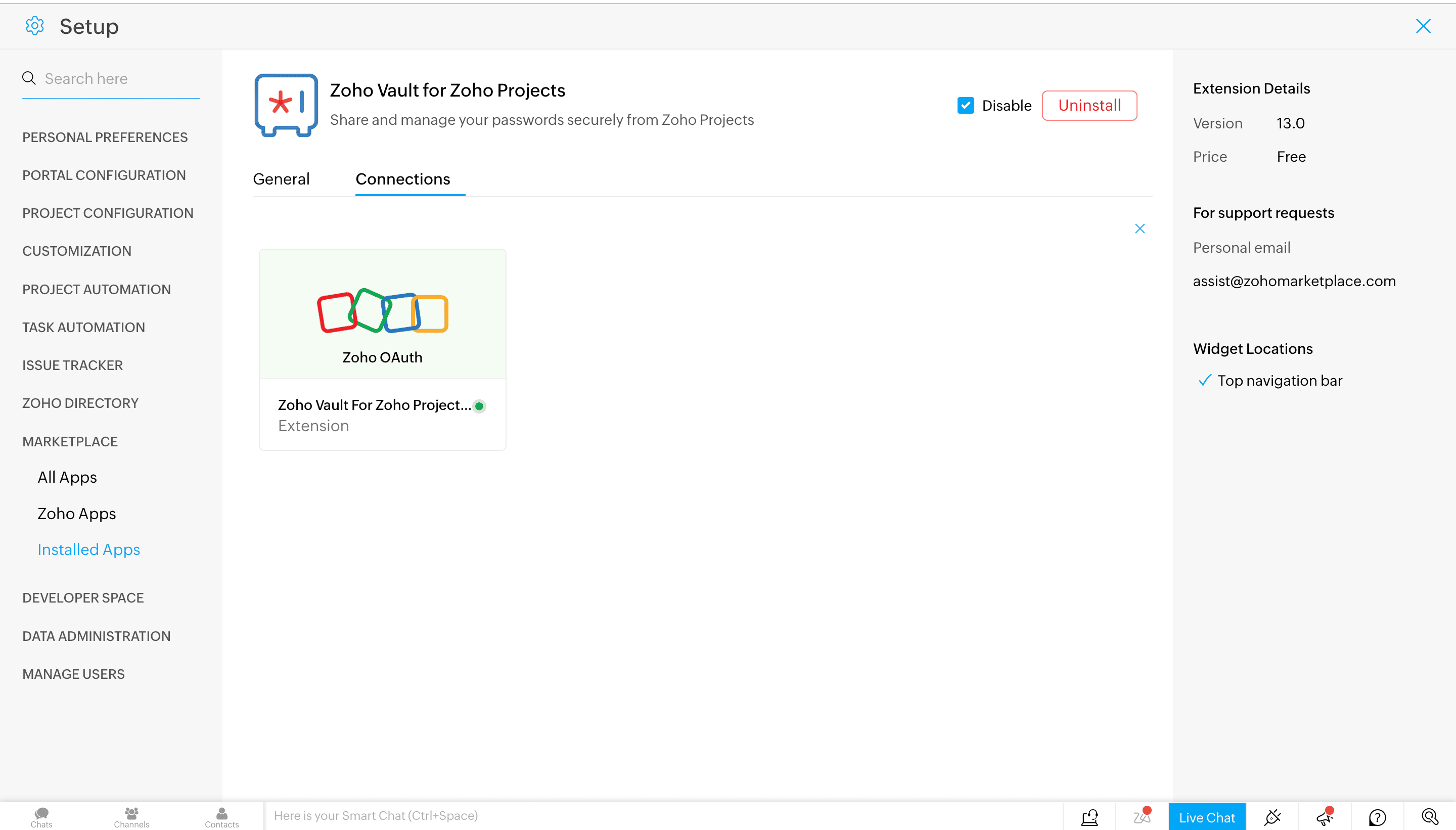Open the Data Administration section
The image size is (1456, 830).
[97, 636]
